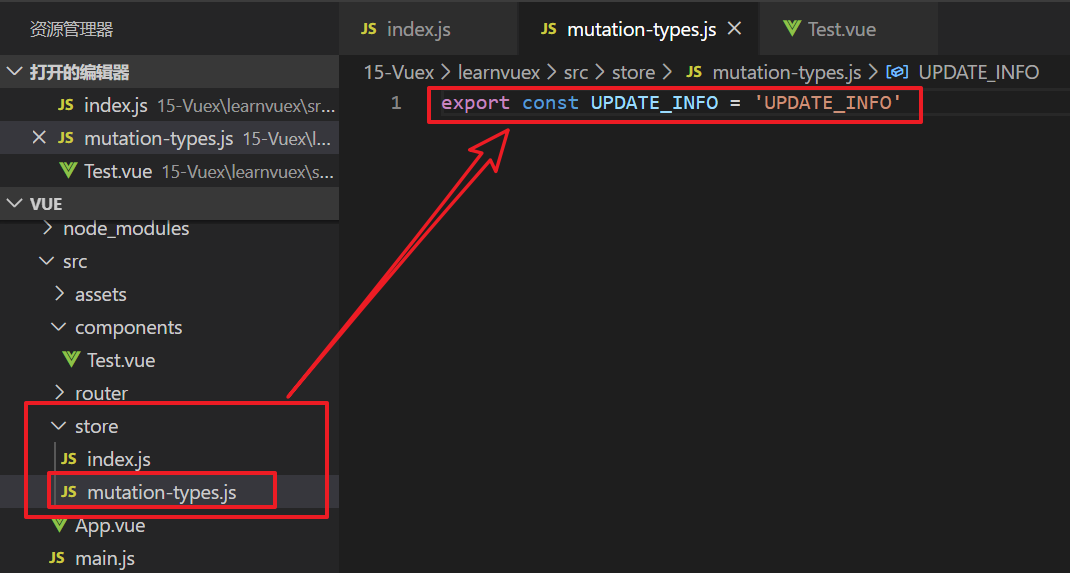1070x573 pixels.
Task: Close mutation-types.js from open editors list X
Action: pos(40,138)
